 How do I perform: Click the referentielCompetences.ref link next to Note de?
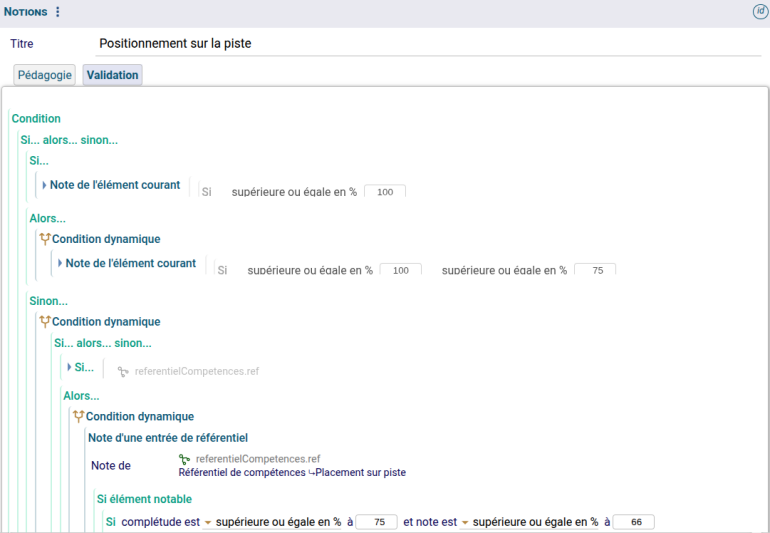[258, 459]
